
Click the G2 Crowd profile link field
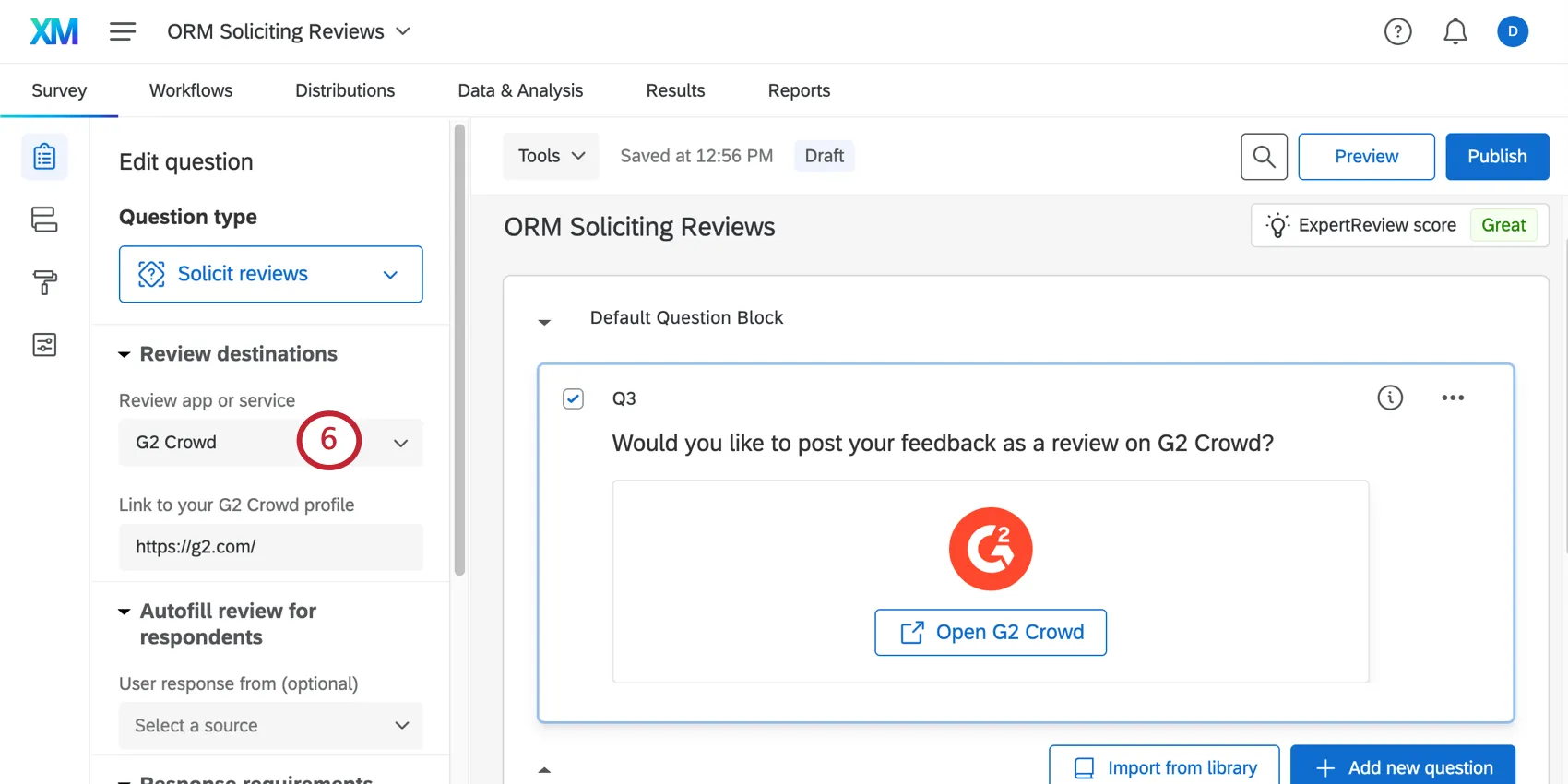pos(270,547)
